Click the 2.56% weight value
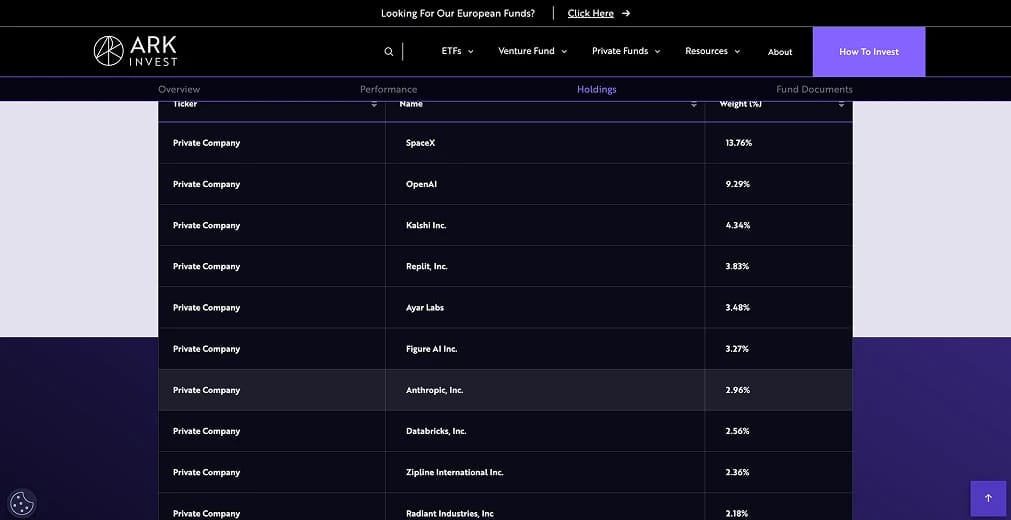This screenshot has width=1011, height=520. (737, 431)
